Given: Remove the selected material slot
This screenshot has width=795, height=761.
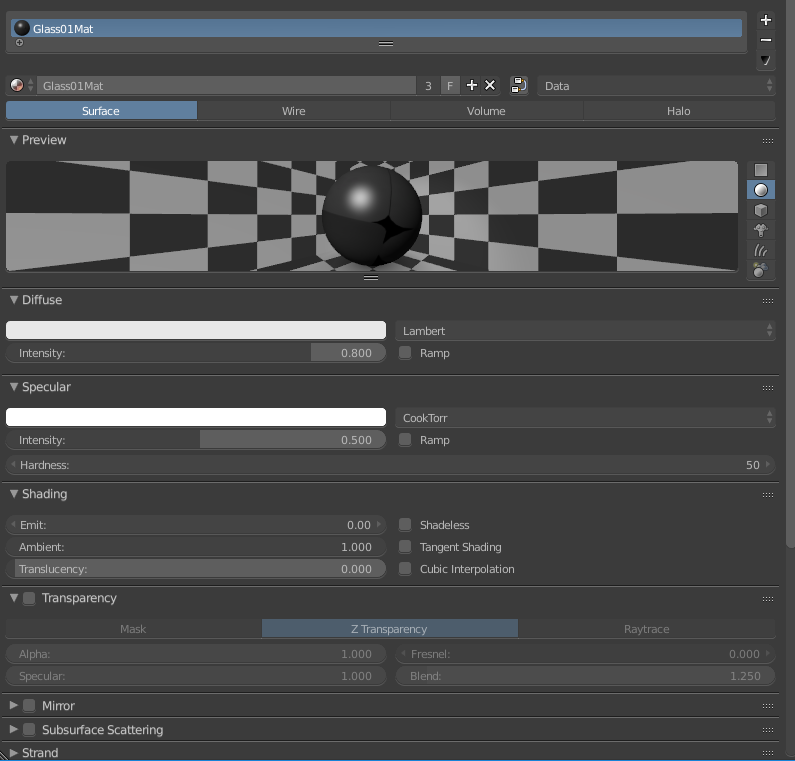Looking at the screenshot, I should click(766, 40).
